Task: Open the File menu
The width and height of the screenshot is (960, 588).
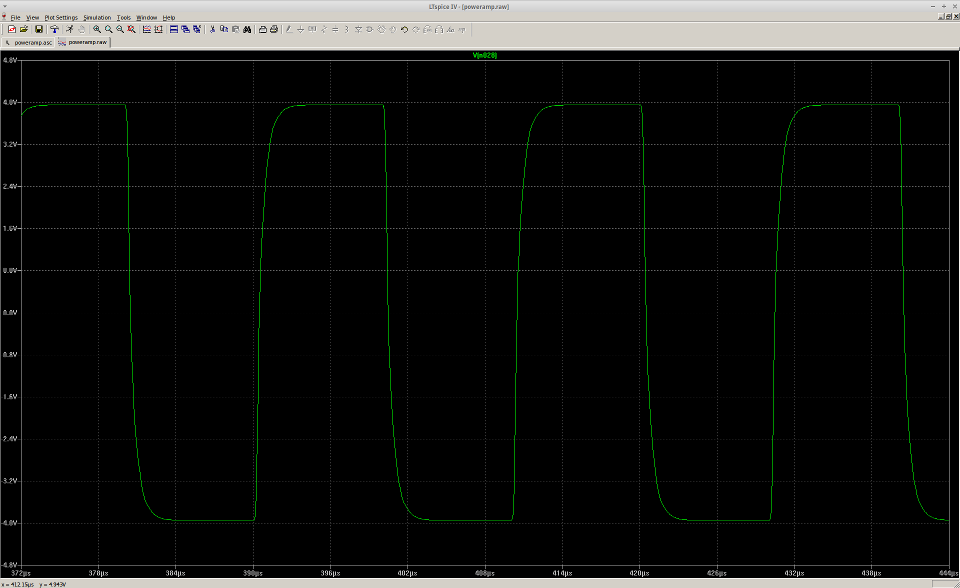Action: point(15,17)
